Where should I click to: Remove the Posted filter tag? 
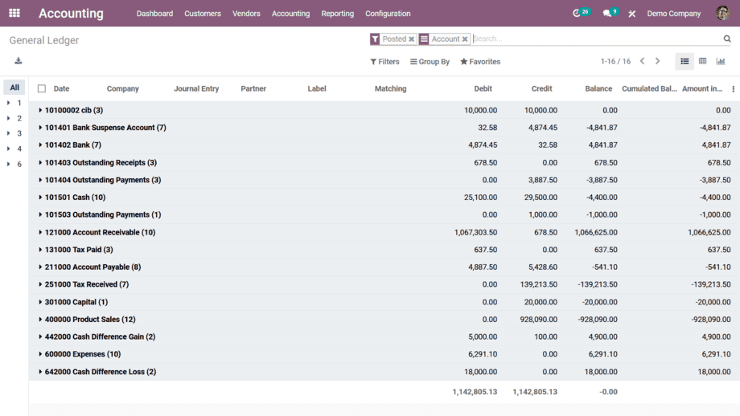[411, 40]
